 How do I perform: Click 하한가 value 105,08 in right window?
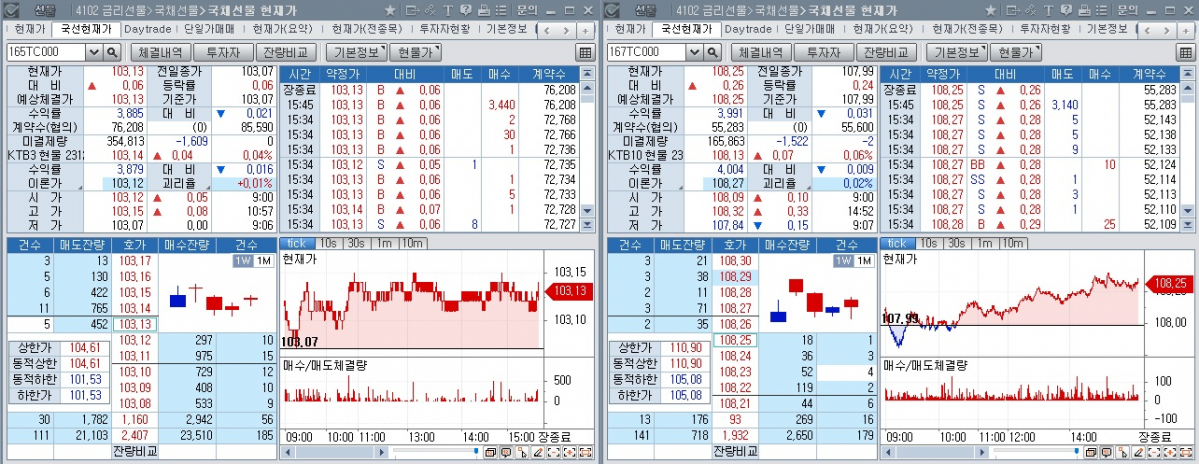[x=684, y=395]
